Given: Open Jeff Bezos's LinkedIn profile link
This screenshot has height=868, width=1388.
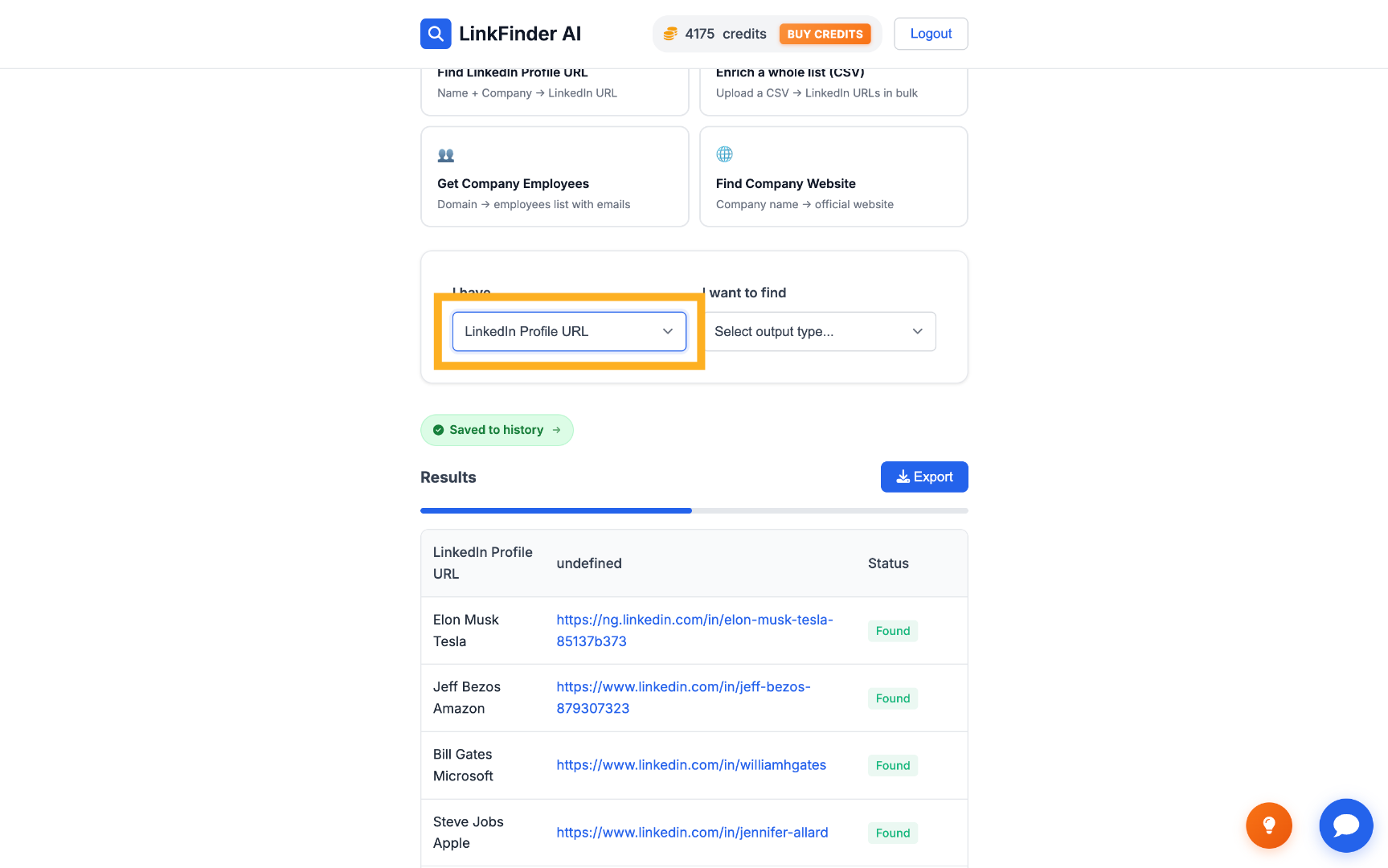Looking at the screenshot, I should tap(683, 698).
